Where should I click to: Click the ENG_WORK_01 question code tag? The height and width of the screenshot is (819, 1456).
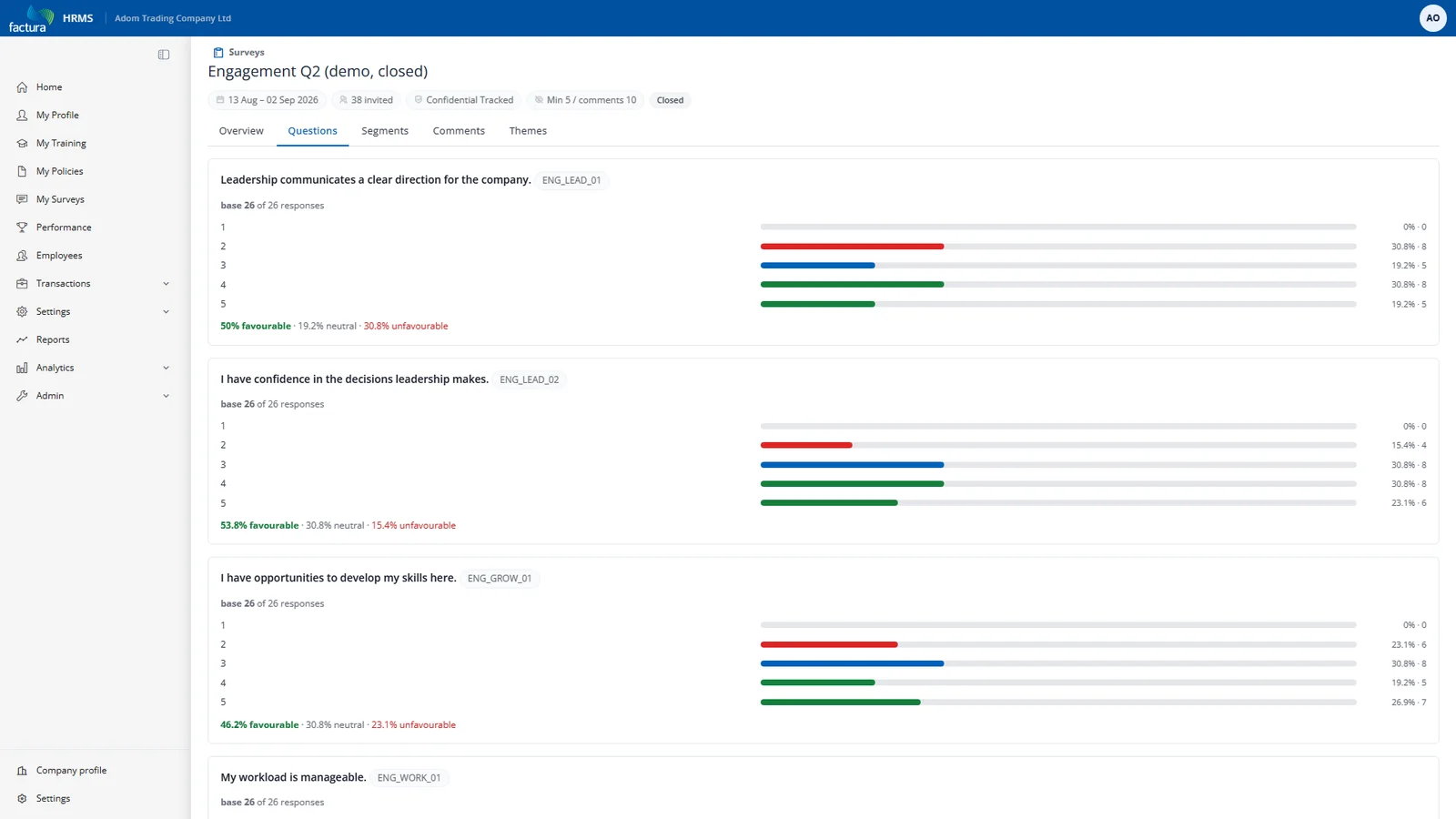[x=409, y=778]
